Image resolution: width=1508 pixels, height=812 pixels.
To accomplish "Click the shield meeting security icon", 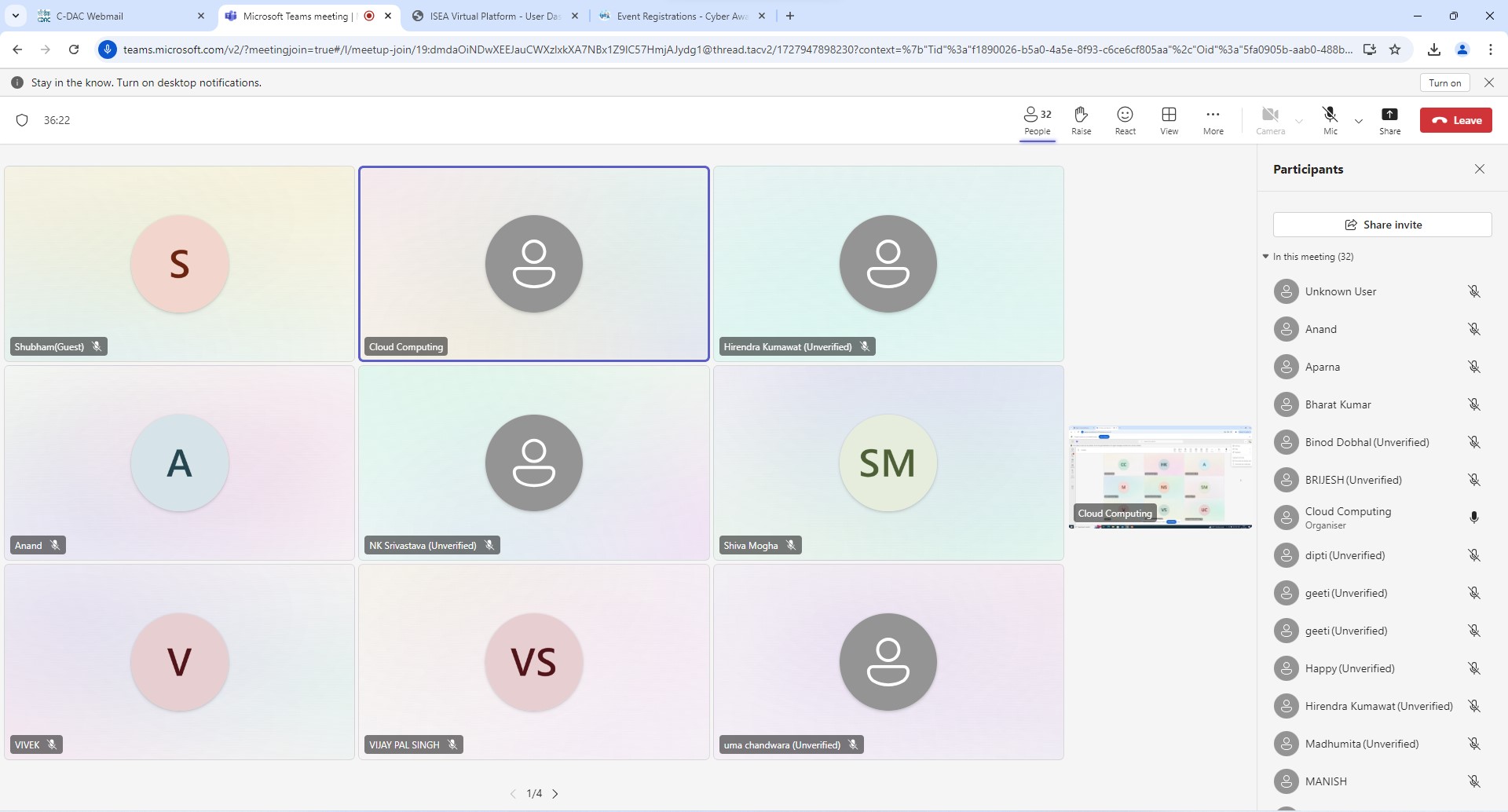I will [x=22, y=120].
